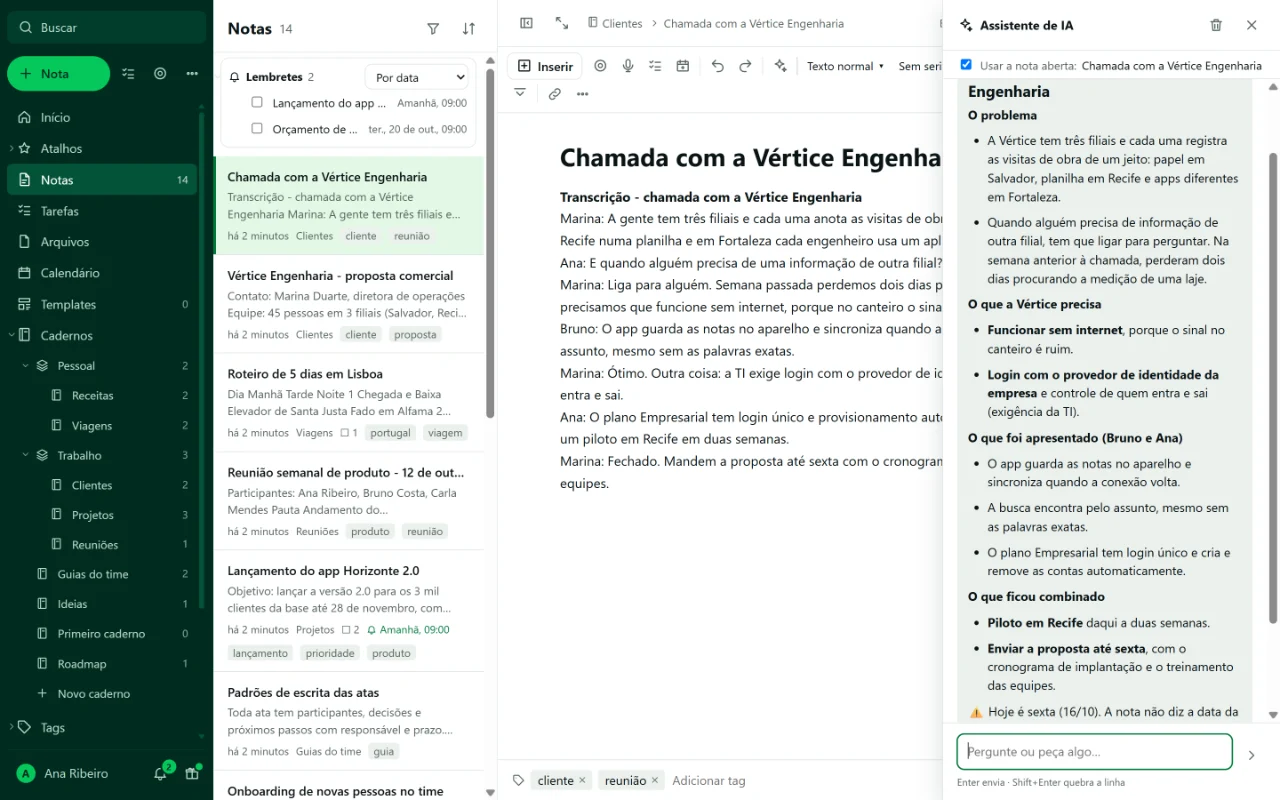Insert a checklist from the editor toolbar

(x=655, y=66)
